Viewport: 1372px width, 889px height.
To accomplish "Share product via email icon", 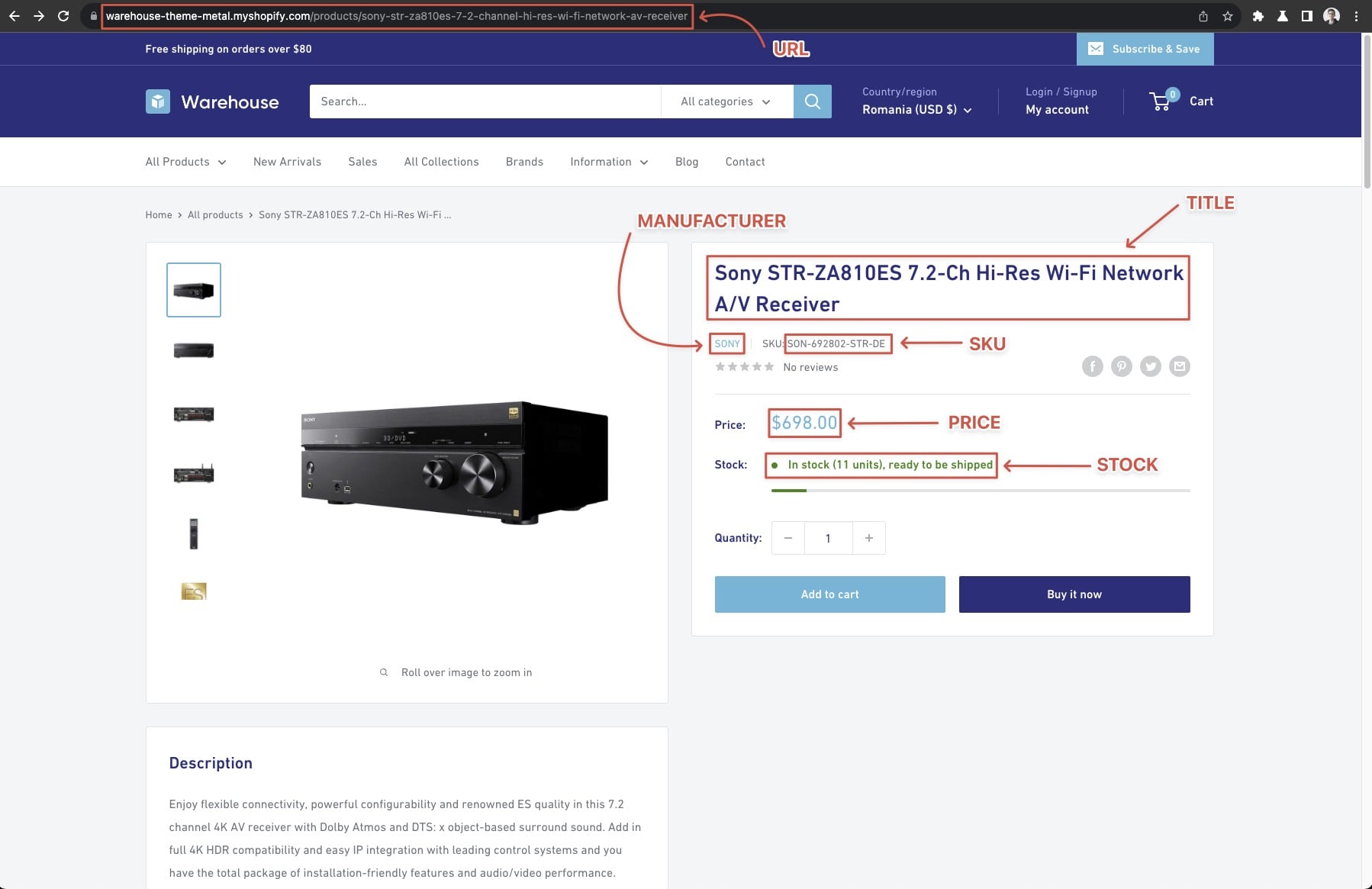I will [1180, 367].
